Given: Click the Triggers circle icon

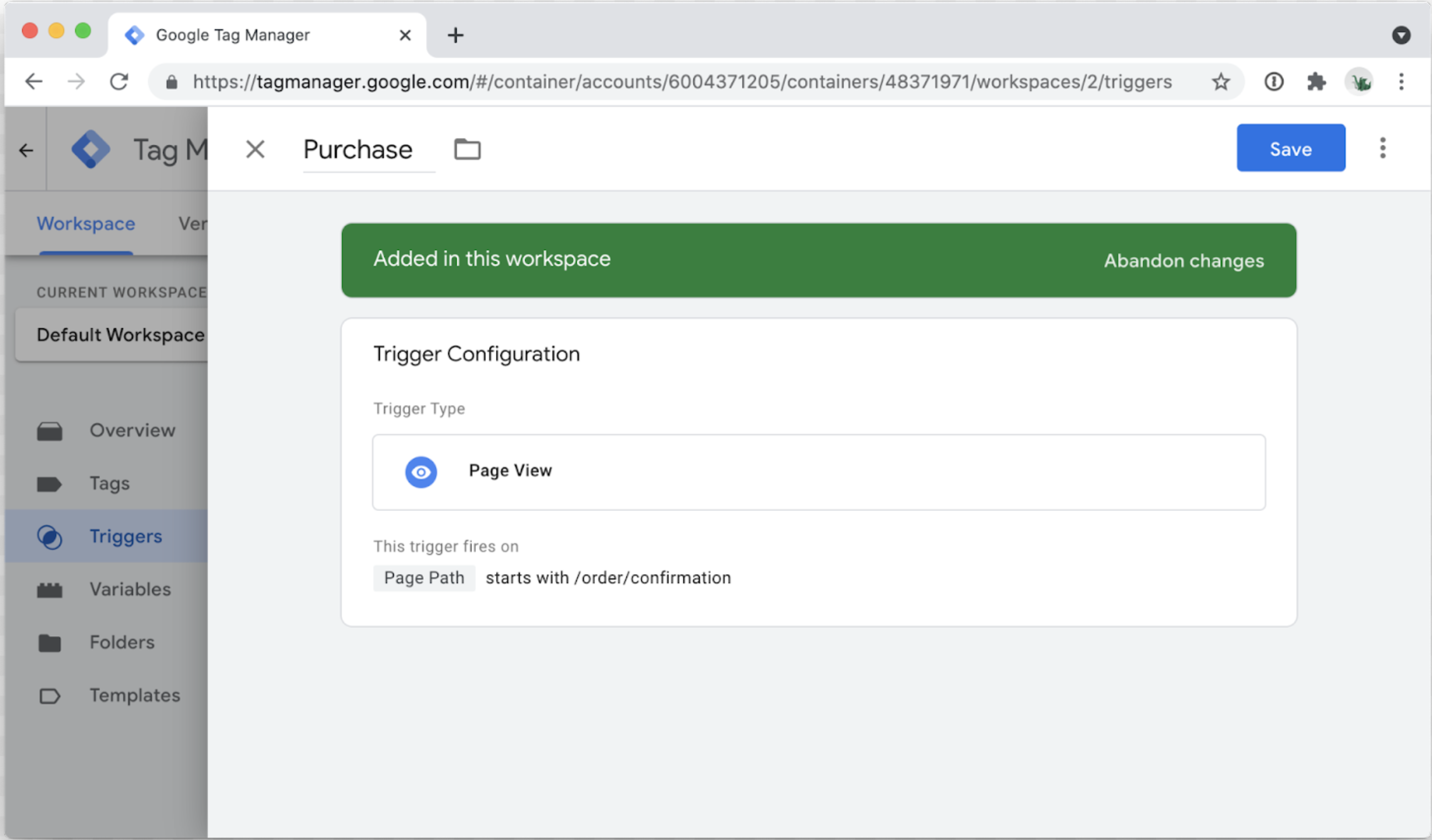Looking at the screenshot, I should (x=50, y=537).
